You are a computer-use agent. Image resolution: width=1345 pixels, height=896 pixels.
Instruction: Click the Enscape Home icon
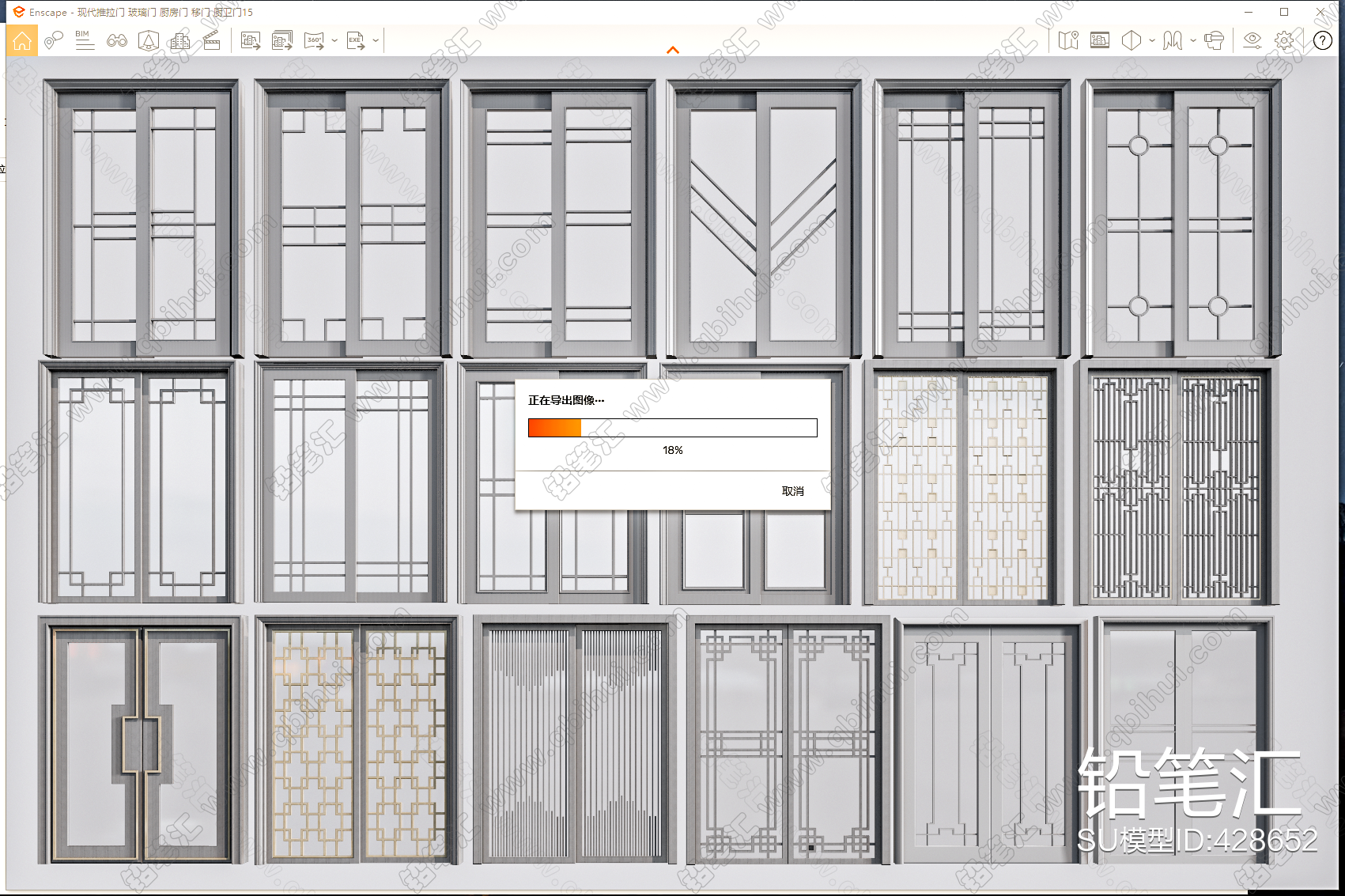(21, 40)
